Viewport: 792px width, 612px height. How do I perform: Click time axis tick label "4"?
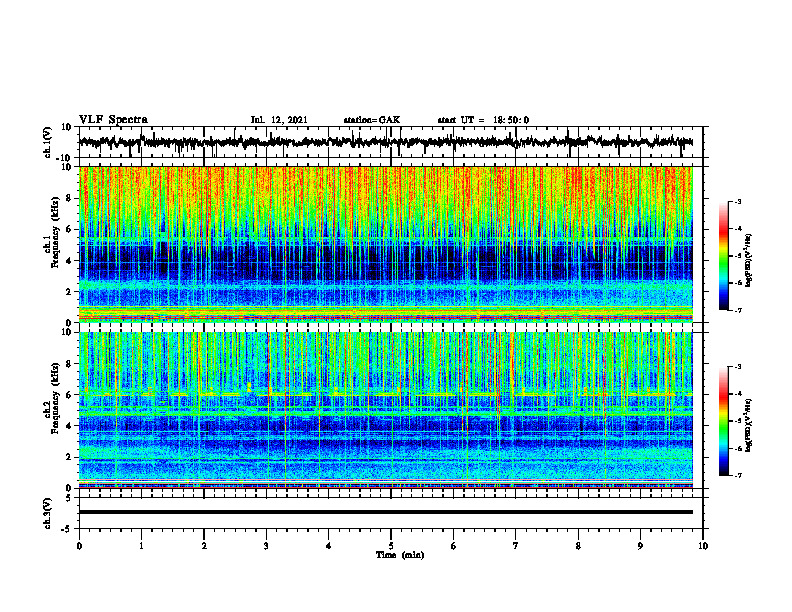click(329, 546)
